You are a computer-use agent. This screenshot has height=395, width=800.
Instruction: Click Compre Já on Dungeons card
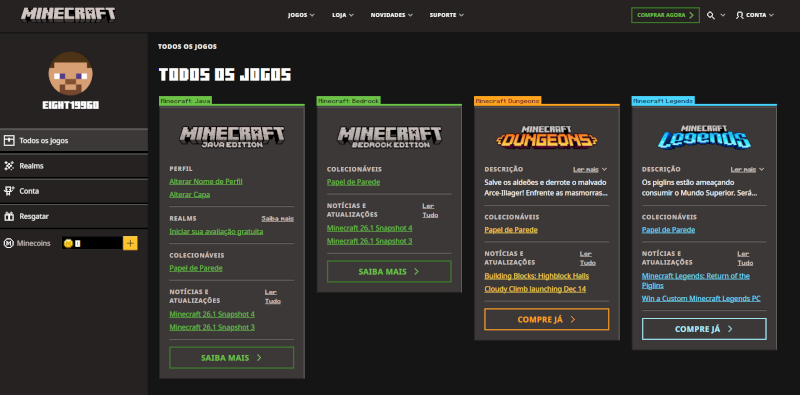click(x=546, y=319)
